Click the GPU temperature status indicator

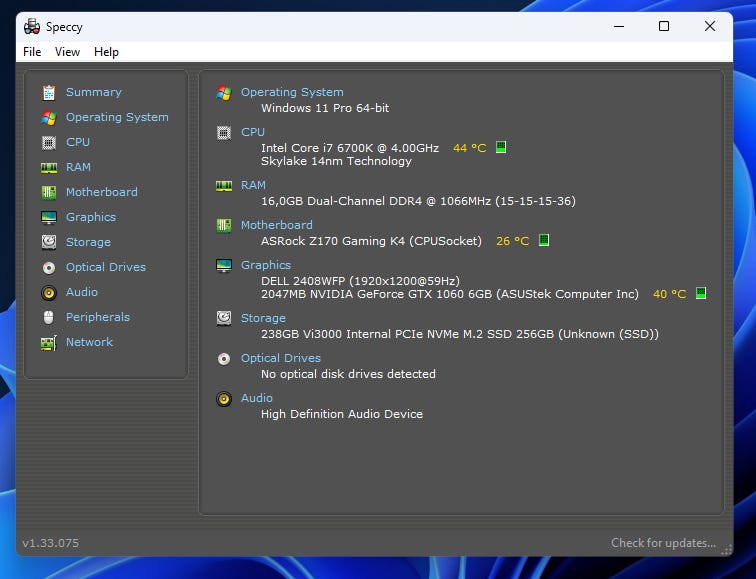coord(701,294)
